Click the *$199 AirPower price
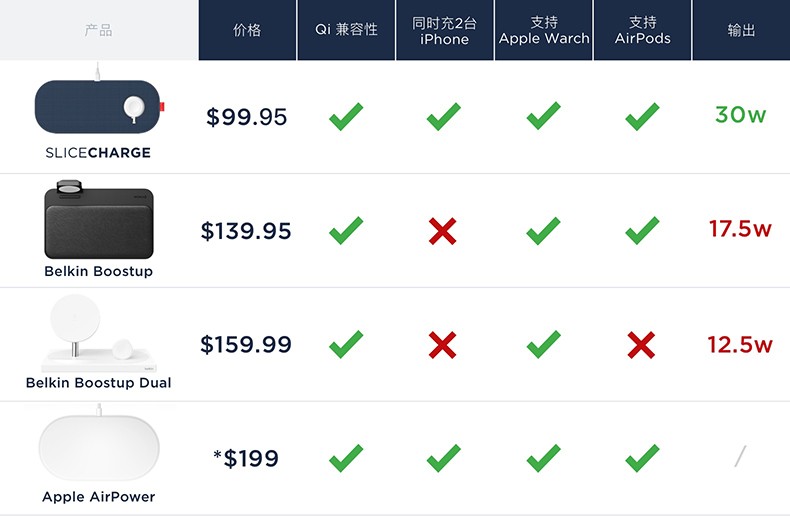Viewport: 790px width, 516px height. coord(246,459)
